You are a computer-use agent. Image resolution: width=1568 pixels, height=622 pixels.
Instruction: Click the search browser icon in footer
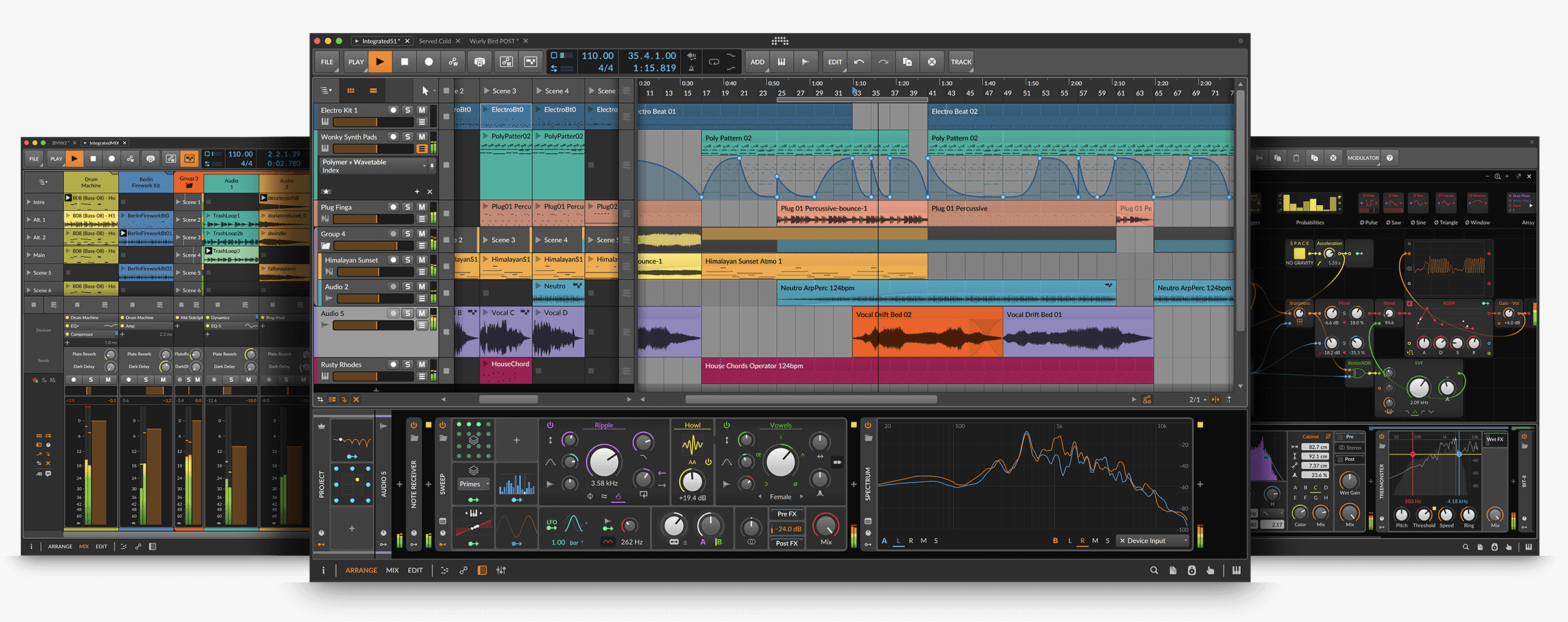1154,570
